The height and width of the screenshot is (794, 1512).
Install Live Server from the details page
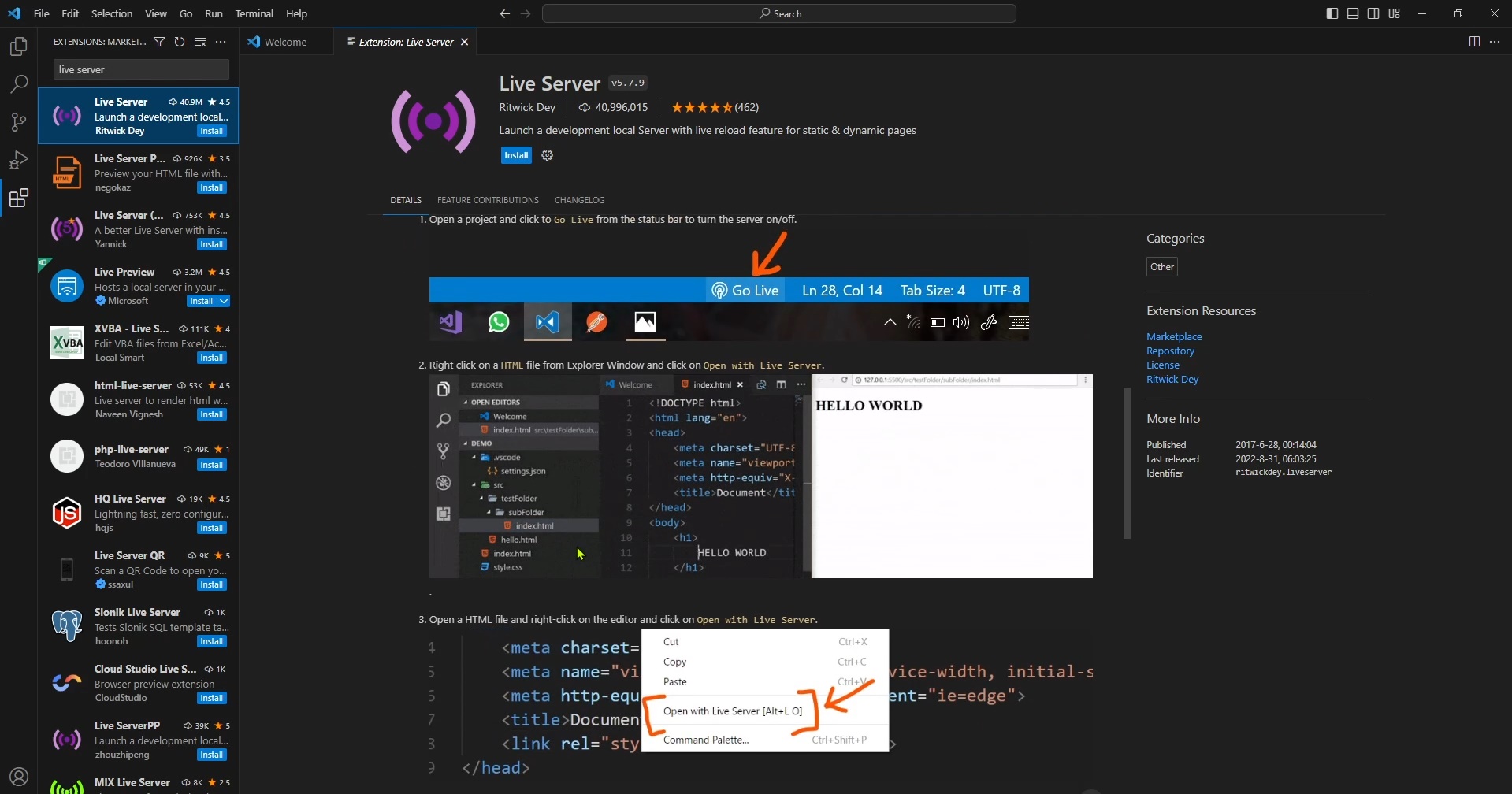coord(516,155)
